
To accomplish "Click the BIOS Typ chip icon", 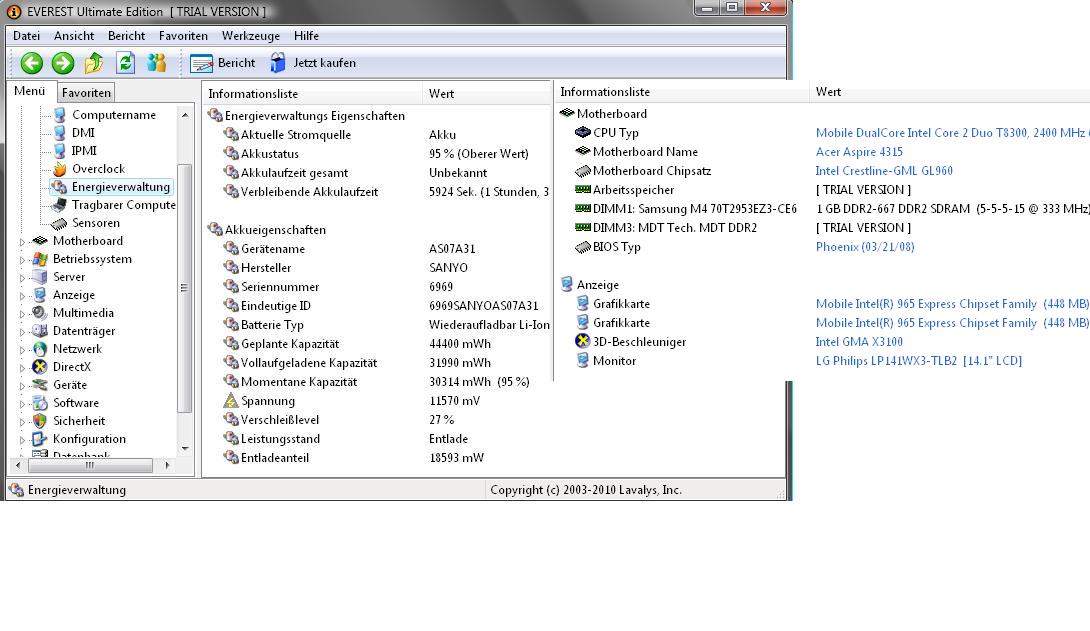I will pyautogui.click(x=583, y=247).
